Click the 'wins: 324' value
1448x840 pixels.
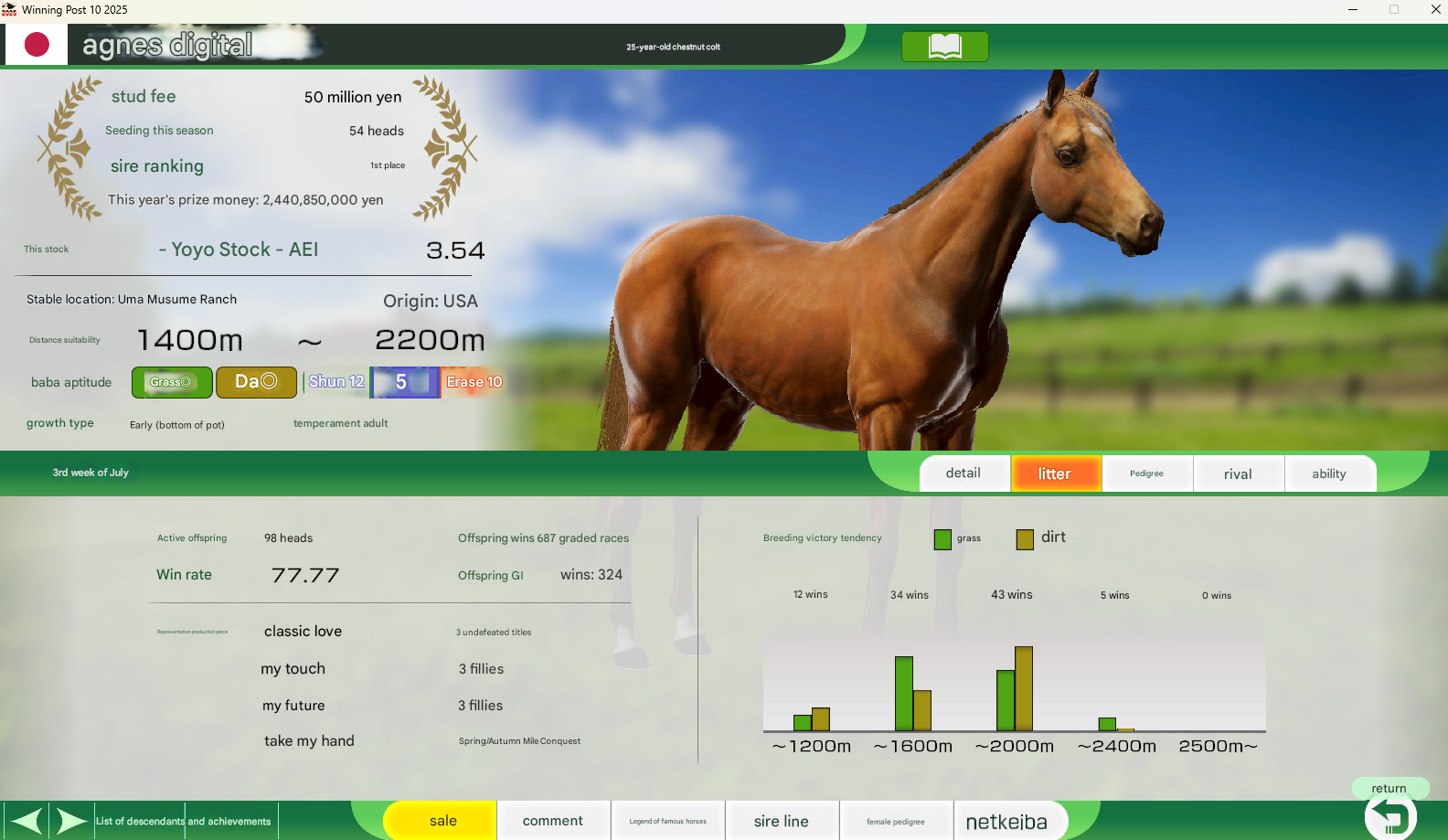point(591,574)
